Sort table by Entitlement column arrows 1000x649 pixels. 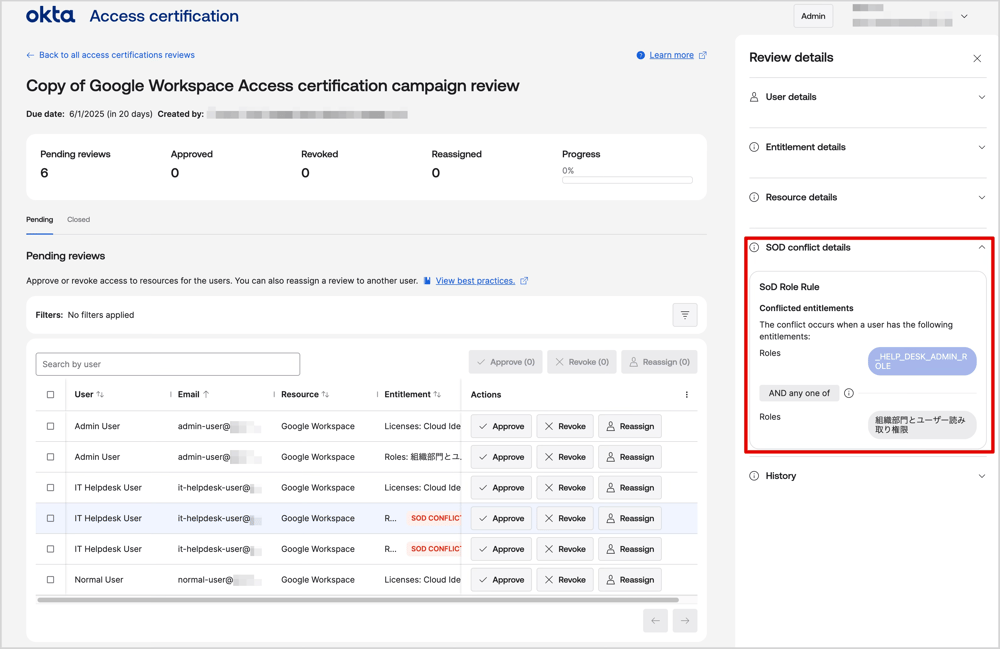[x=437, y=395]
